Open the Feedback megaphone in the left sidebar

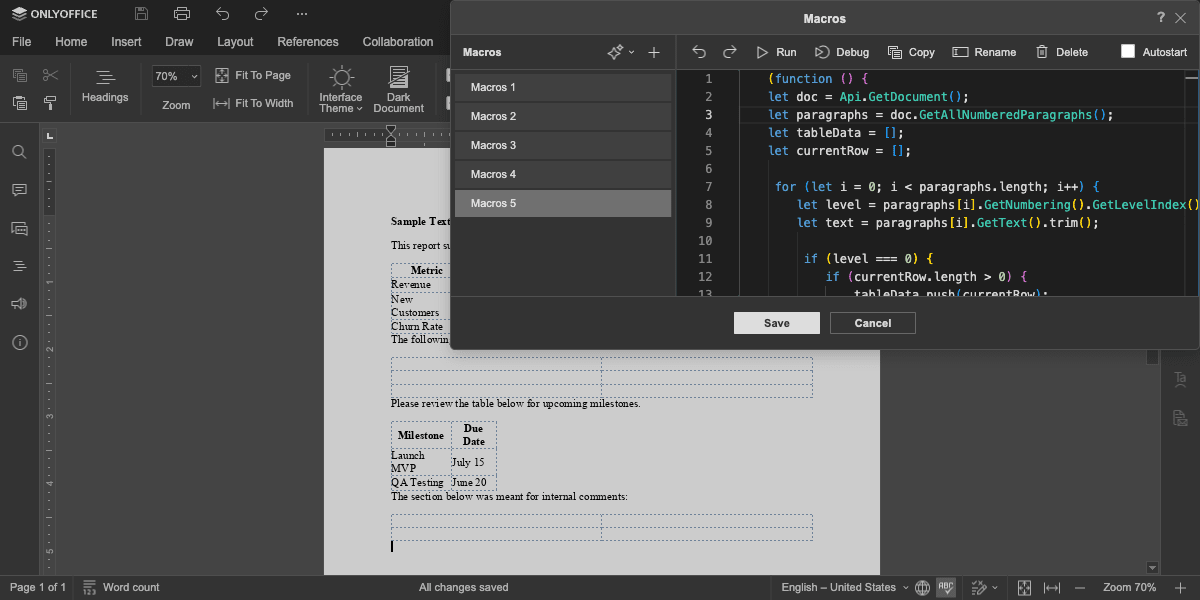click(19, 304)
